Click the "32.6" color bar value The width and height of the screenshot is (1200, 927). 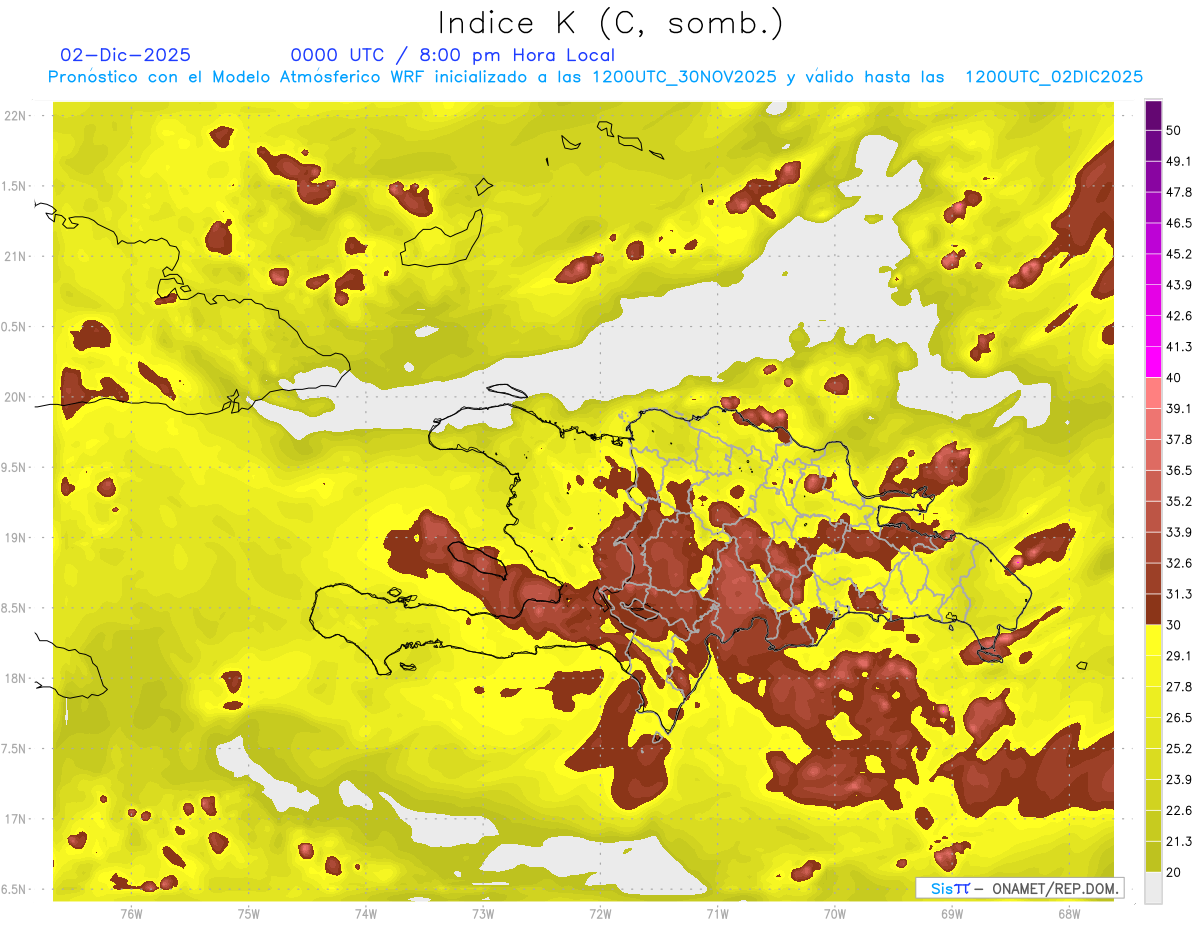[1178, 563]
